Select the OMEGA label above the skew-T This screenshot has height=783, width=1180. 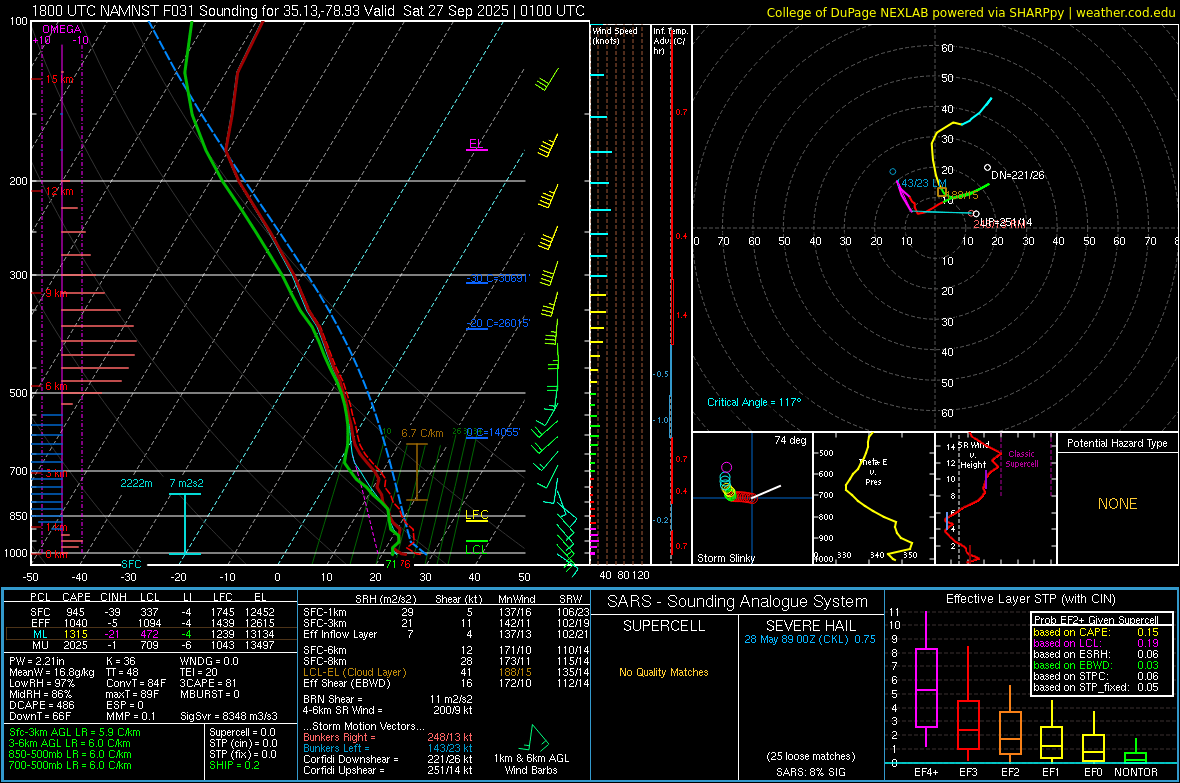point(61,29)
